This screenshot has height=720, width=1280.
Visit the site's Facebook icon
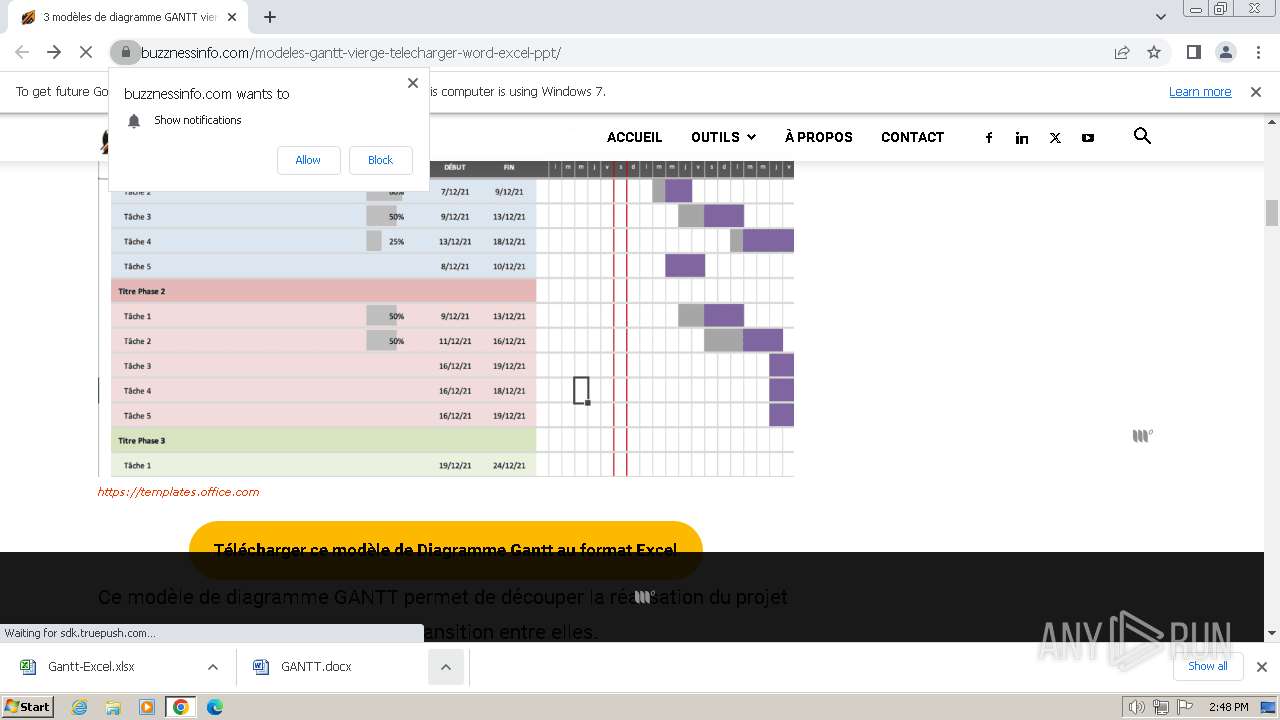point(989,138)
